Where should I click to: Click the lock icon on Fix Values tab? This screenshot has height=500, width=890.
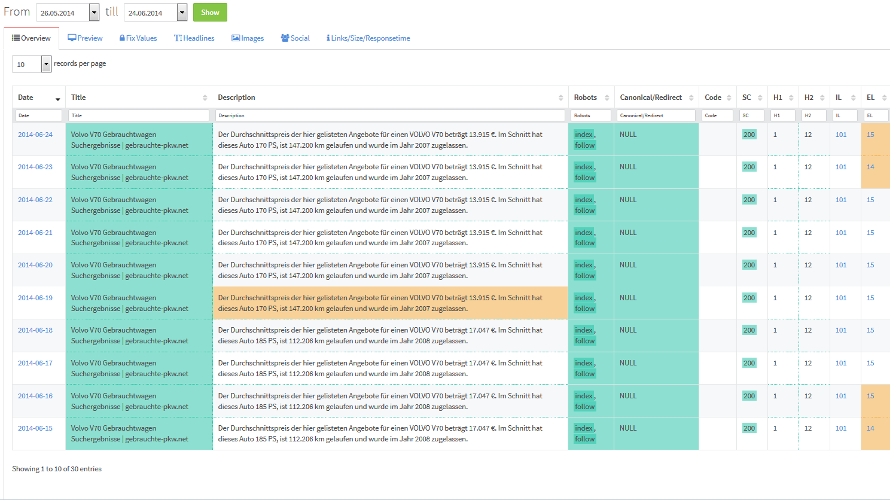tap(122, 38)
